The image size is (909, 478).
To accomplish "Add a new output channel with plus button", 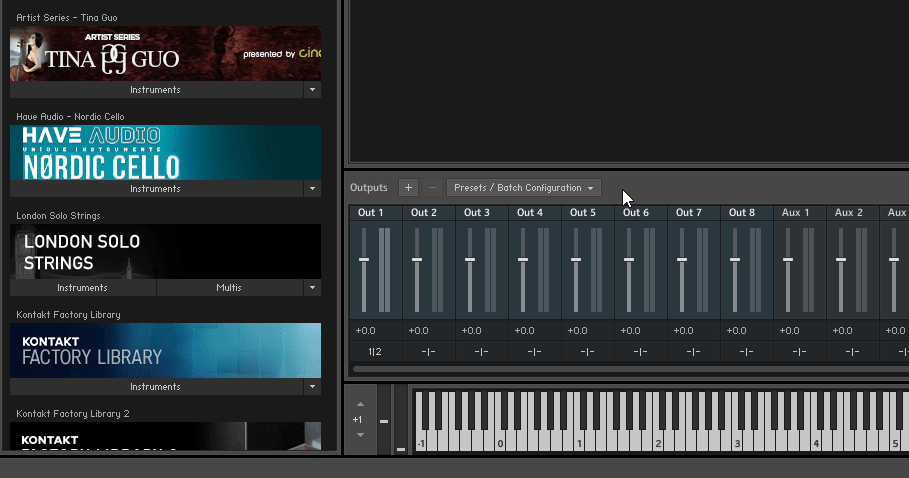I will coord(408,188).
